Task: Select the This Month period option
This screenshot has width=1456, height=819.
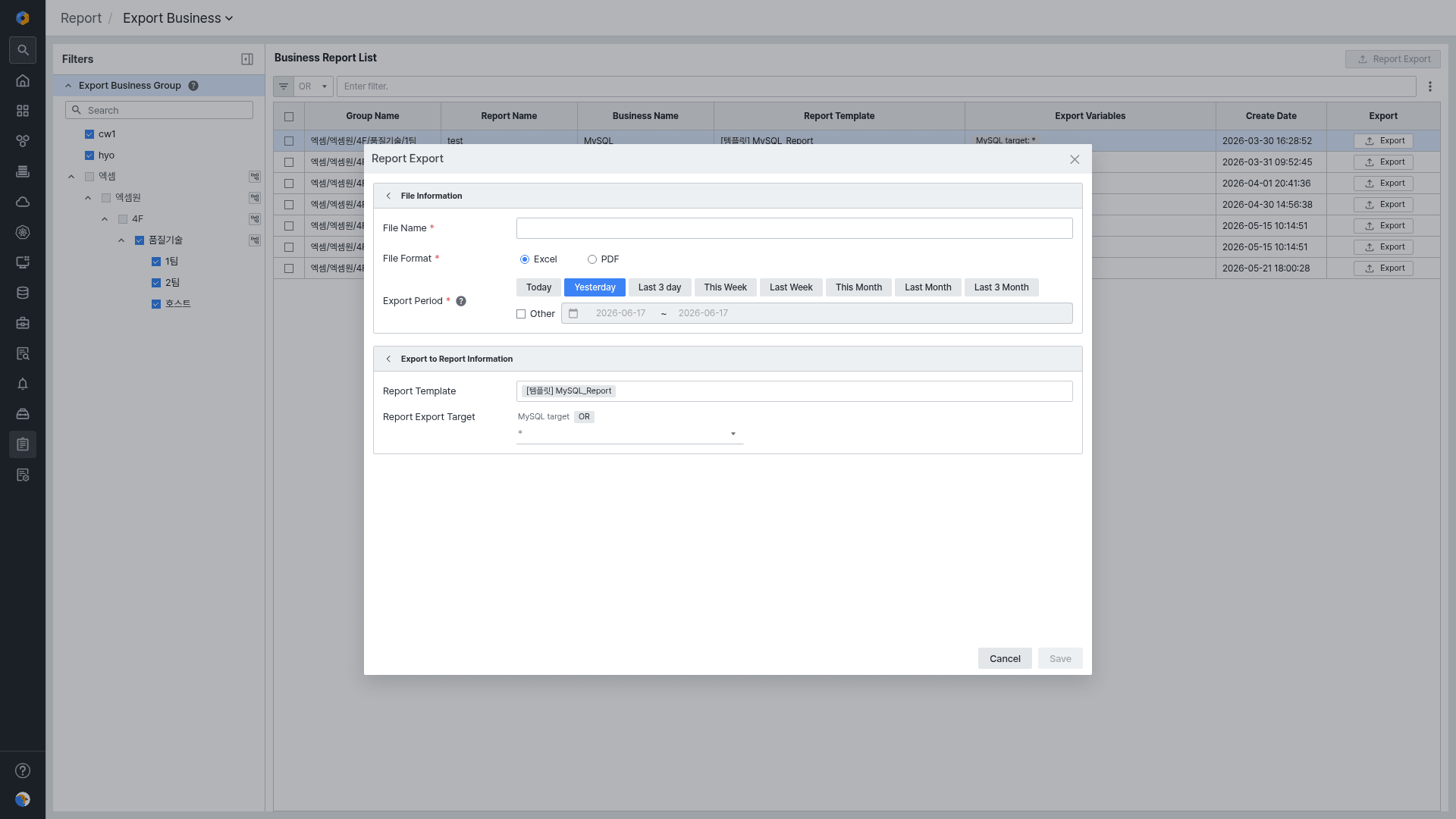Action: 858,287
